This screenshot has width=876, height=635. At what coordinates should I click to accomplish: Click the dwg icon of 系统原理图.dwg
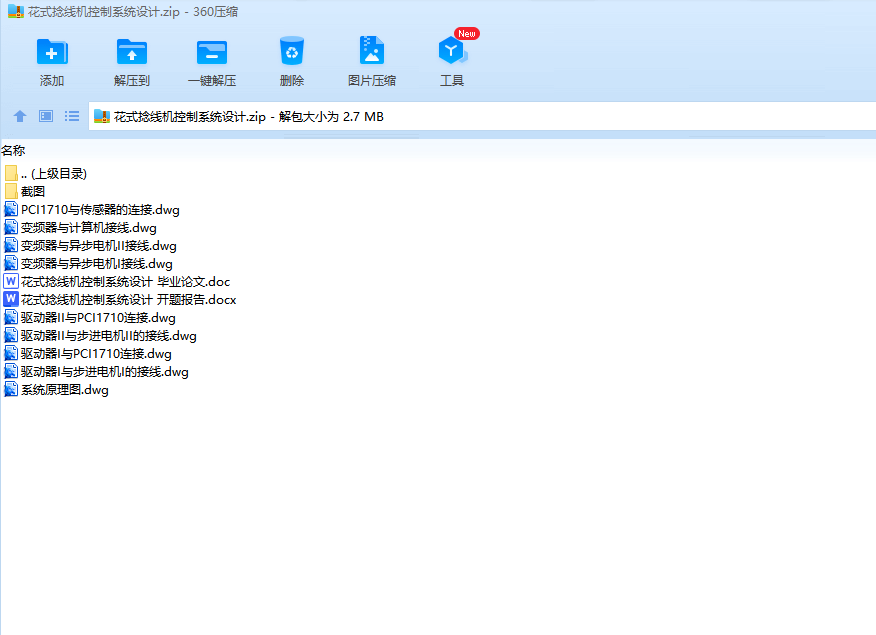(11, 390)
